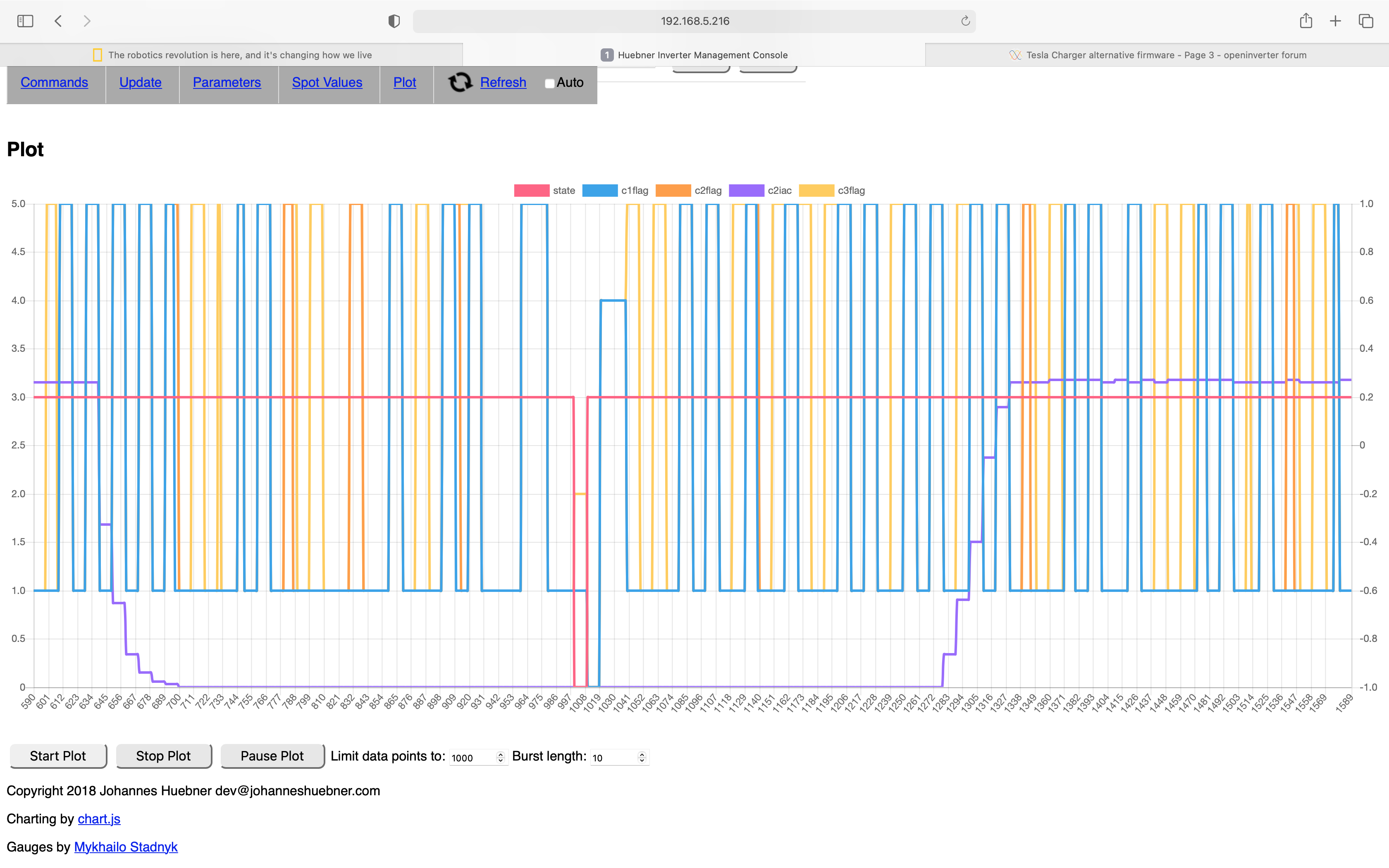Click the Limit data points input field
This screenshot has height=868, width=1389.
(472, 758)
